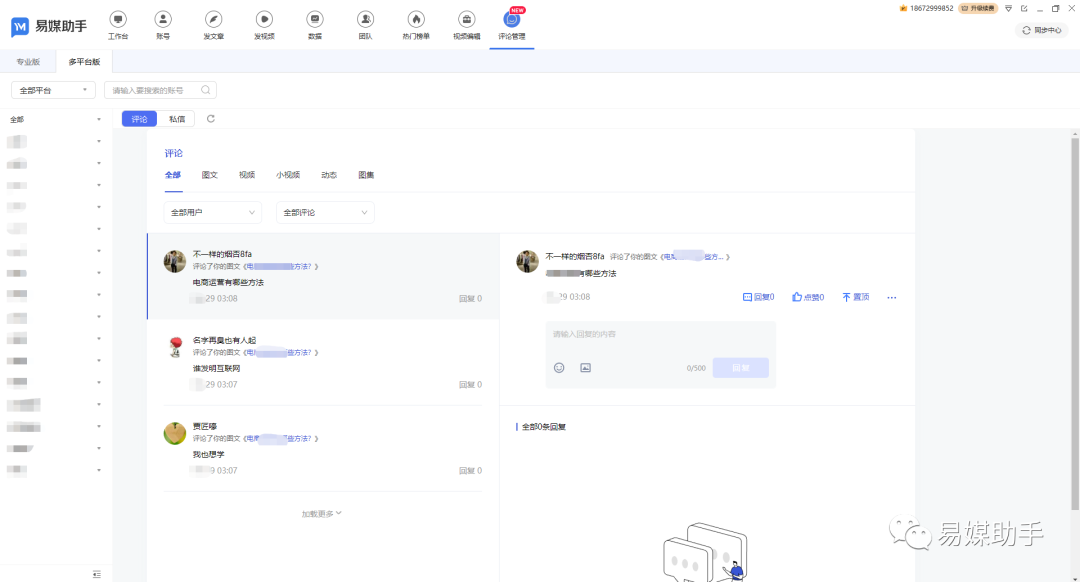This screenshot has height=582, width=1080.
Task: Click the 同步中心 button
Action: [x=1041, y=30]
